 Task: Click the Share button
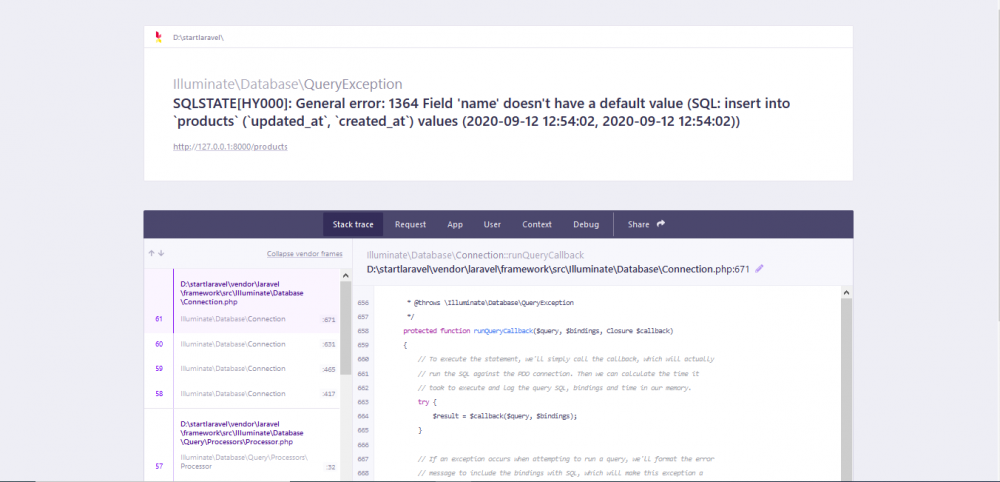pyautogui.click(x=646, y=224)
